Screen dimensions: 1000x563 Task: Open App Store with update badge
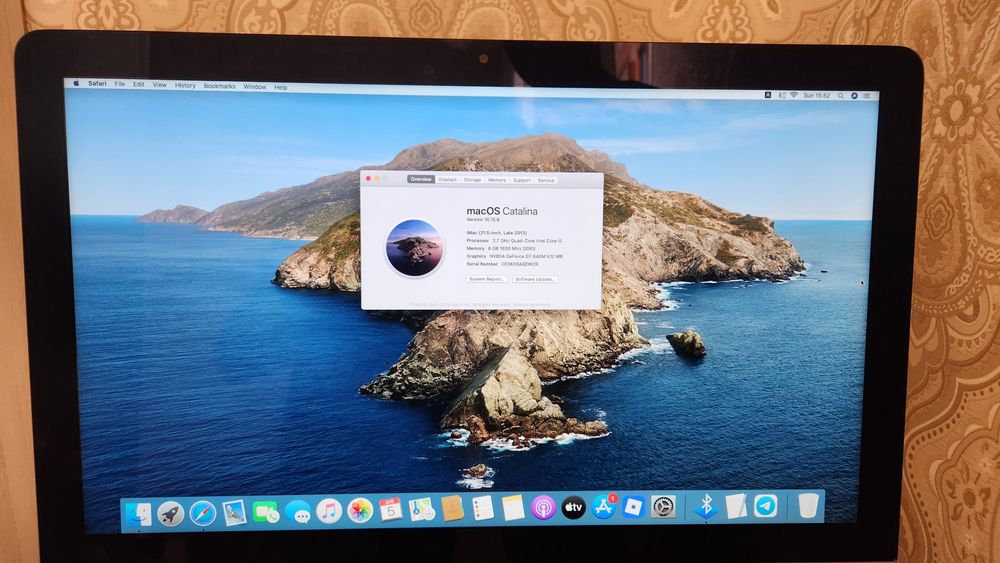click(603, 506)
